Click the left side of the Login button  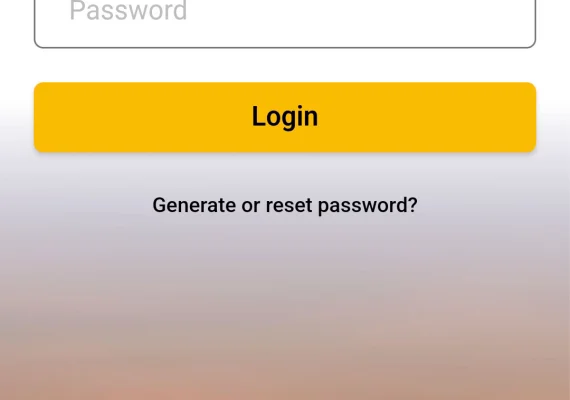click(109, 117)
